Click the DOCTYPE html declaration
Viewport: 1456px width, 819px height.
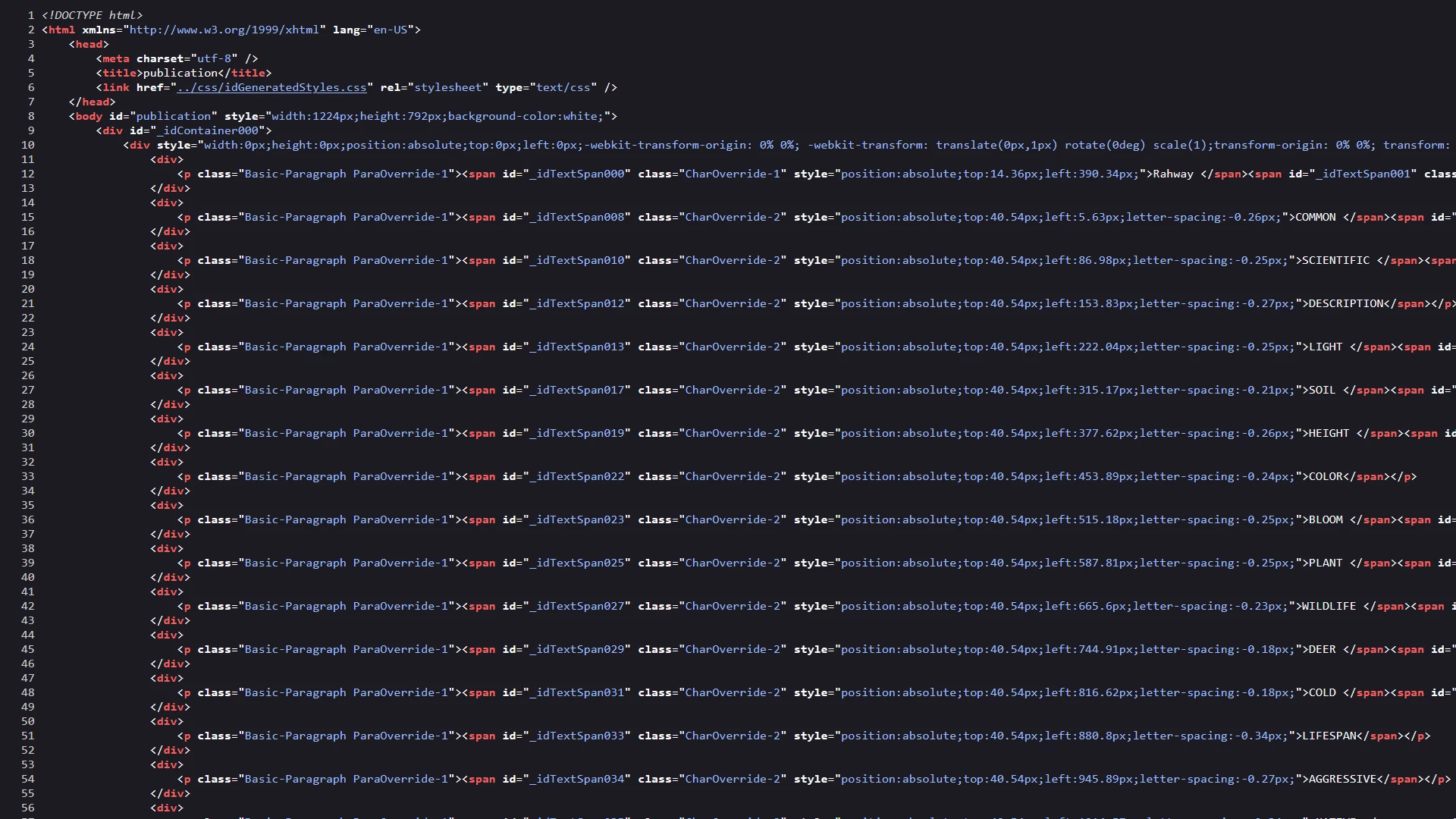tap(92, 15)
